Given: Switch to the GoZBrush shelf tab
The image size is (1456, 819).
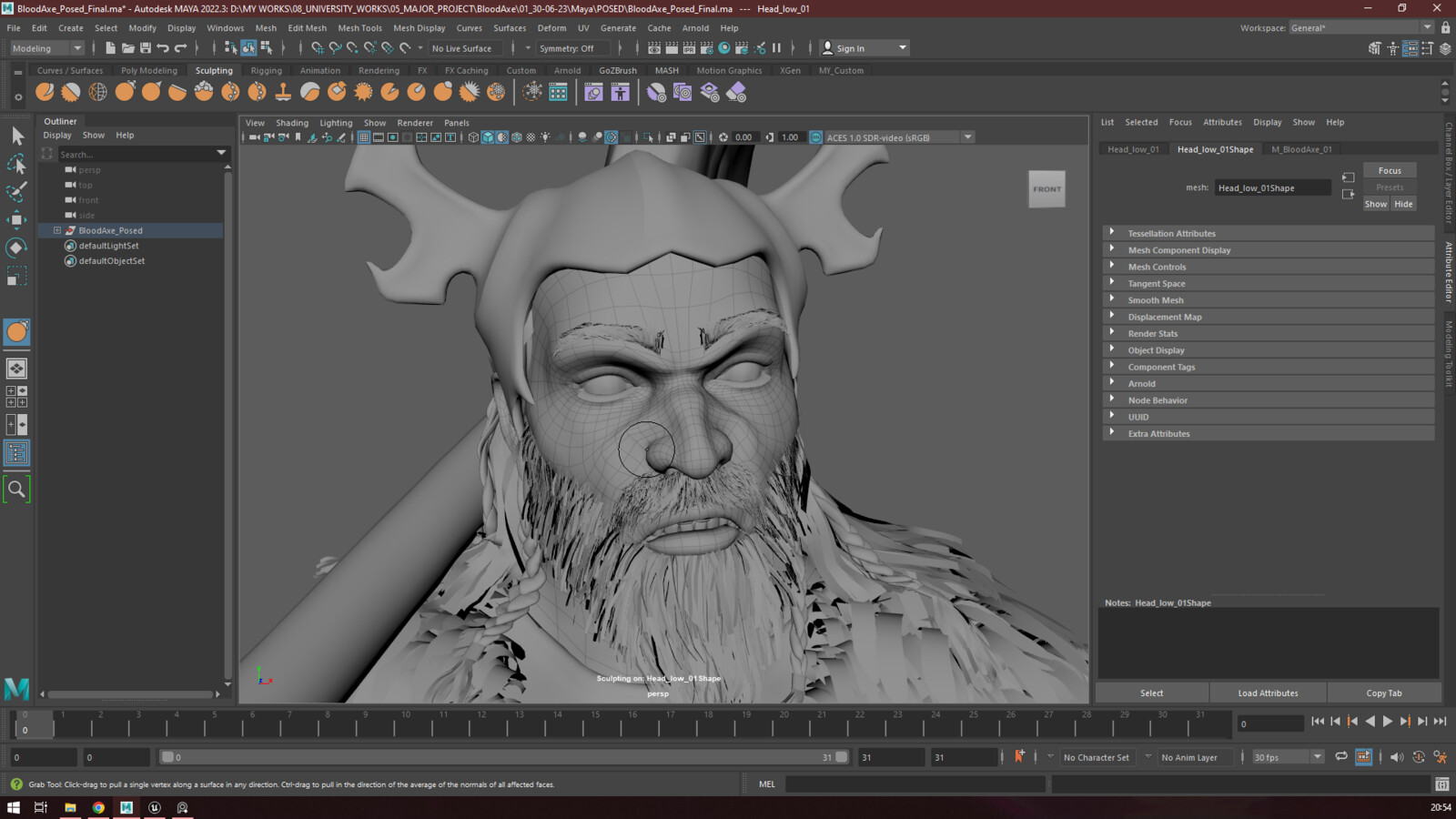Looking at the screenshot, I should pyautogui.click(x=618, y=70).
